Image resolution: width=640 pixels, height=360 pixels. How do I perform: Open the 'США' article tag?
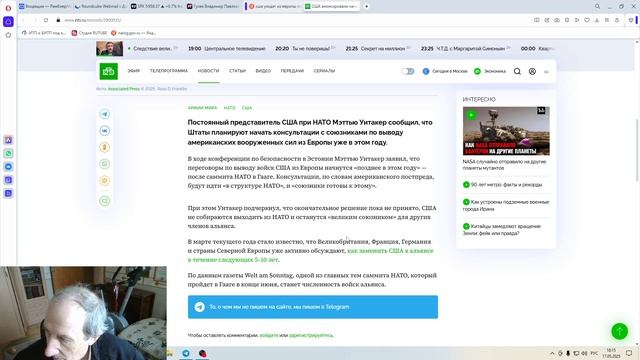click(x=247, y=108)
